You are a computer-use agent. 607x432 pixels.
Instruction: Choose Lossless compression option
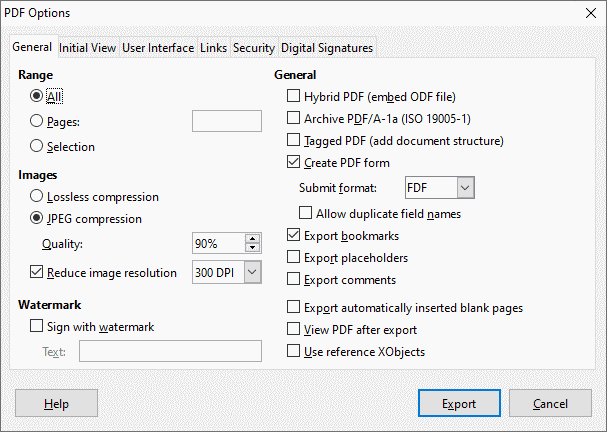pyautogui.click(x=38, y=197)
